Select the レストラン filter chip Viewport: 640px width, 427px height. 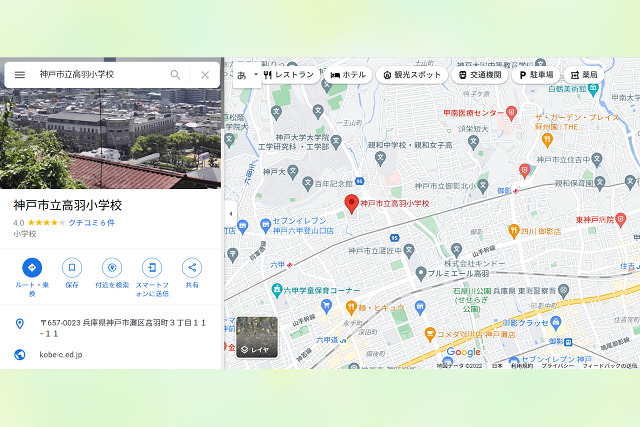point(289,75)
